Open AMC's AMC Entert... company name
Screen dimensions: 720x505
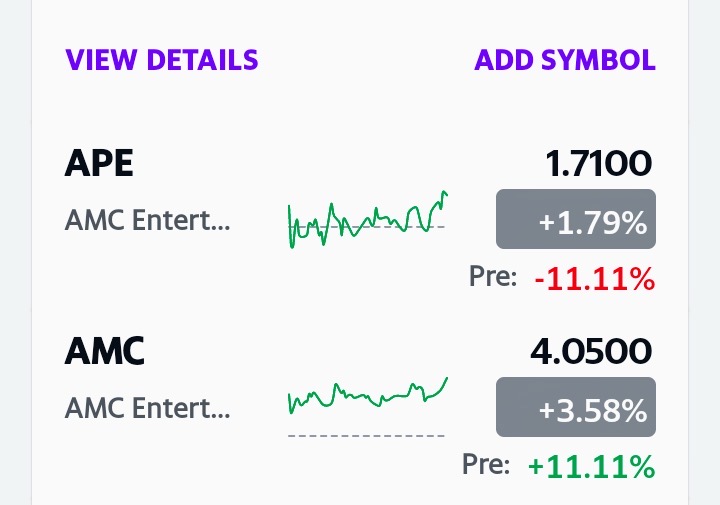(147, 408)
